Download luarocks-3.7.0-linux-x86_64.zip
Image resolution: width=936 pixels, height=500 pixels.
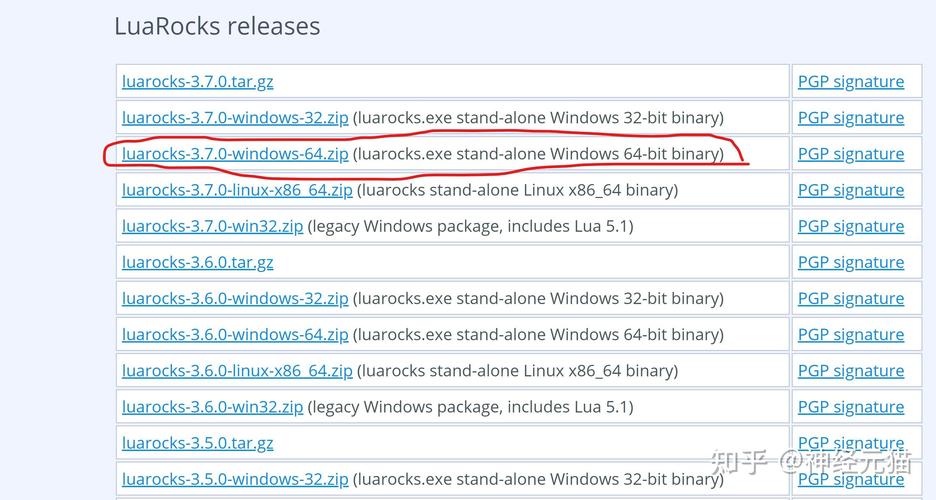(x=237, y=190)
